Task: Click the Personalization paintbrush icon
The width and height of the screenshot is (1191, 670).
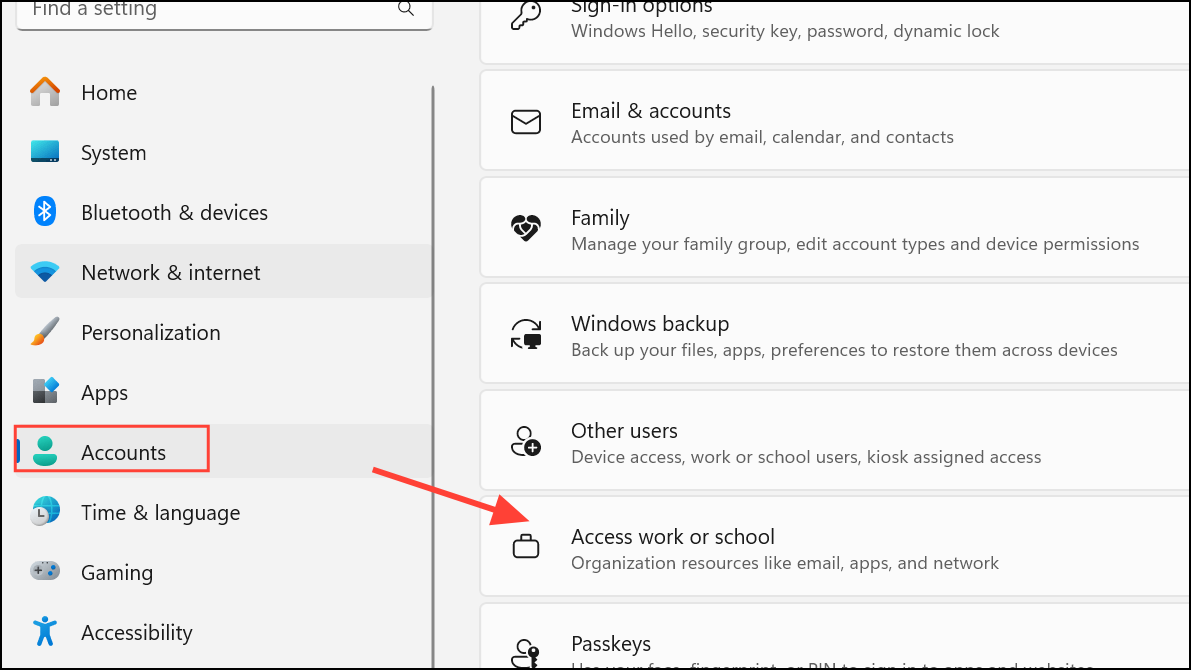Action: pos(45,331)
